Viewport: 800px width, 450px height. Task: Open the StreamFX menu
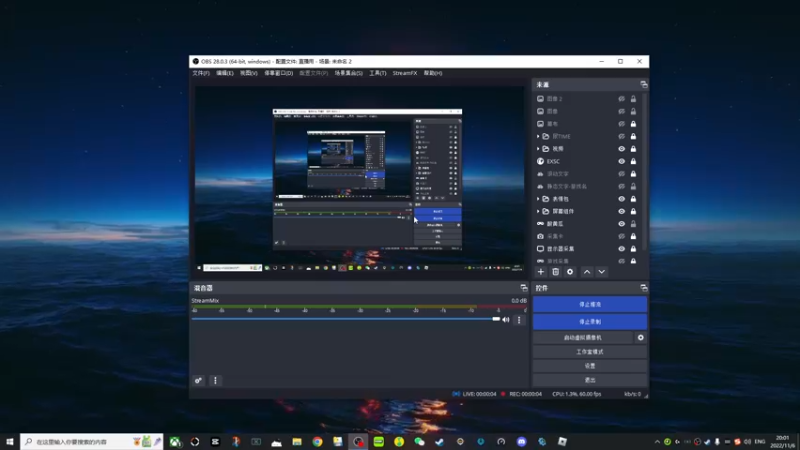(x=405, y=73)
